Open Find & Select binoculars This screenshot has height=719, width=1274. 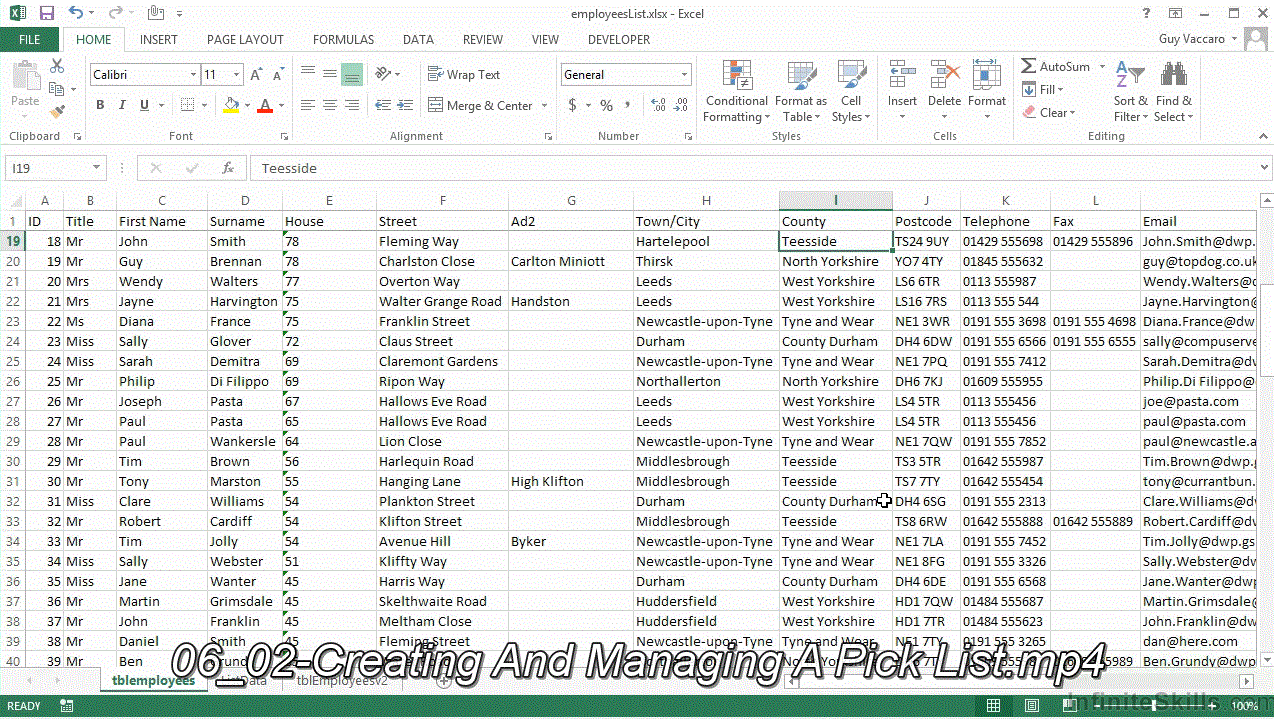pos(1173,92)
